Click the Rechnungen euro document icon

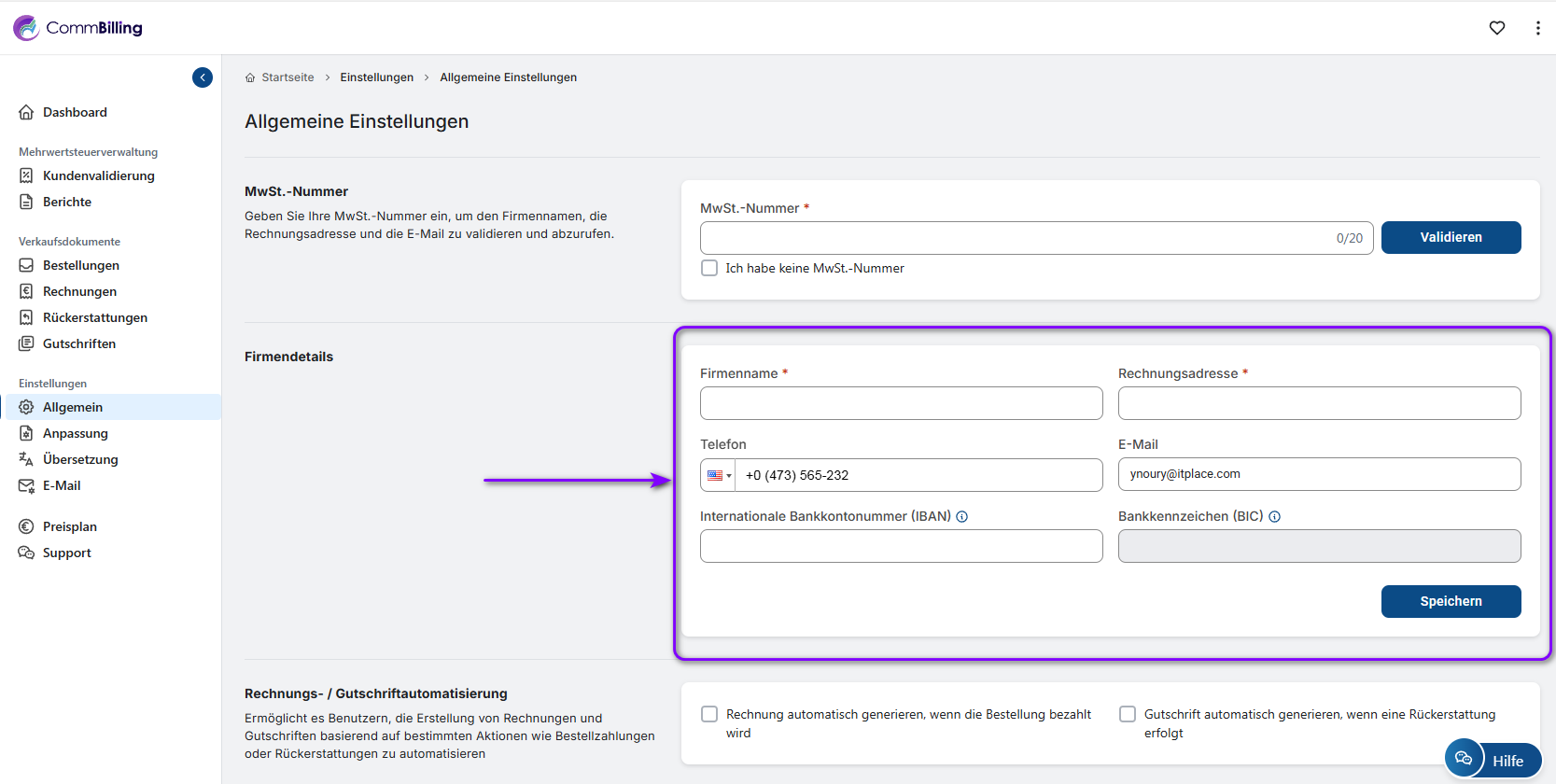[x=26, y=291]
